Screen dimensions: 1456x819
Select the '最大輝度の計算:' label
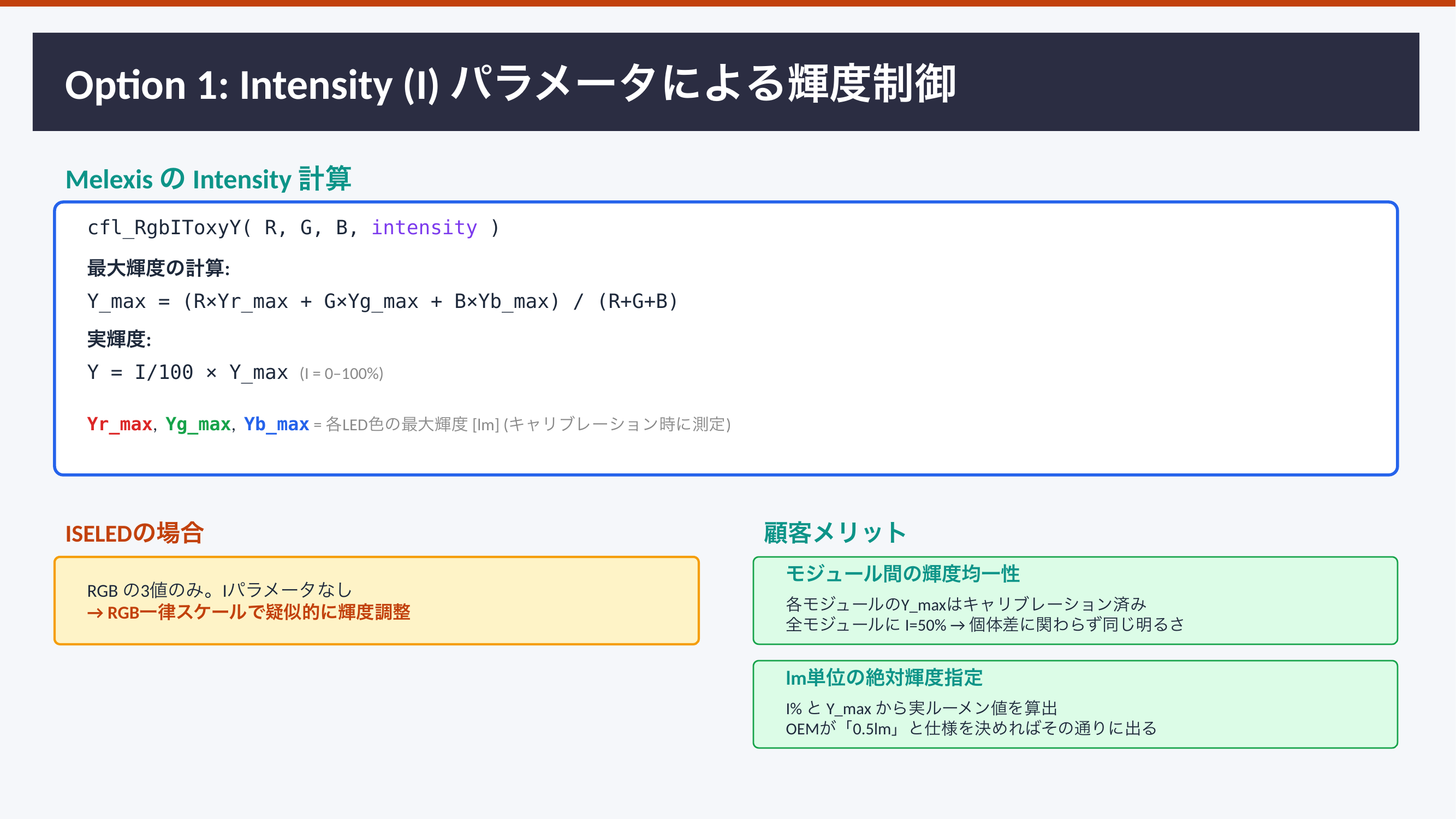158,268
